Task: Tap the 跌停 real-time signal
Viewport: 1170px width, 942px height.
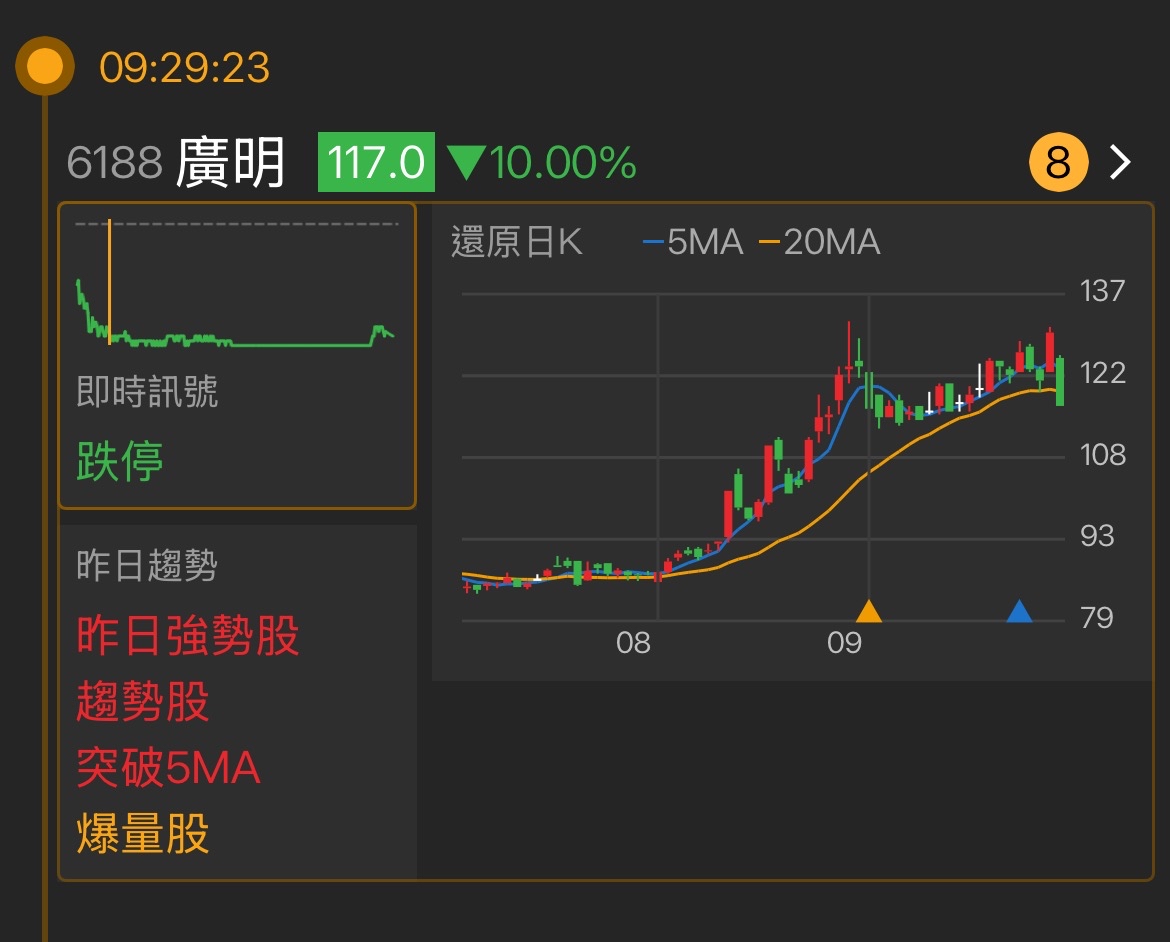Action: coord(120,461)
